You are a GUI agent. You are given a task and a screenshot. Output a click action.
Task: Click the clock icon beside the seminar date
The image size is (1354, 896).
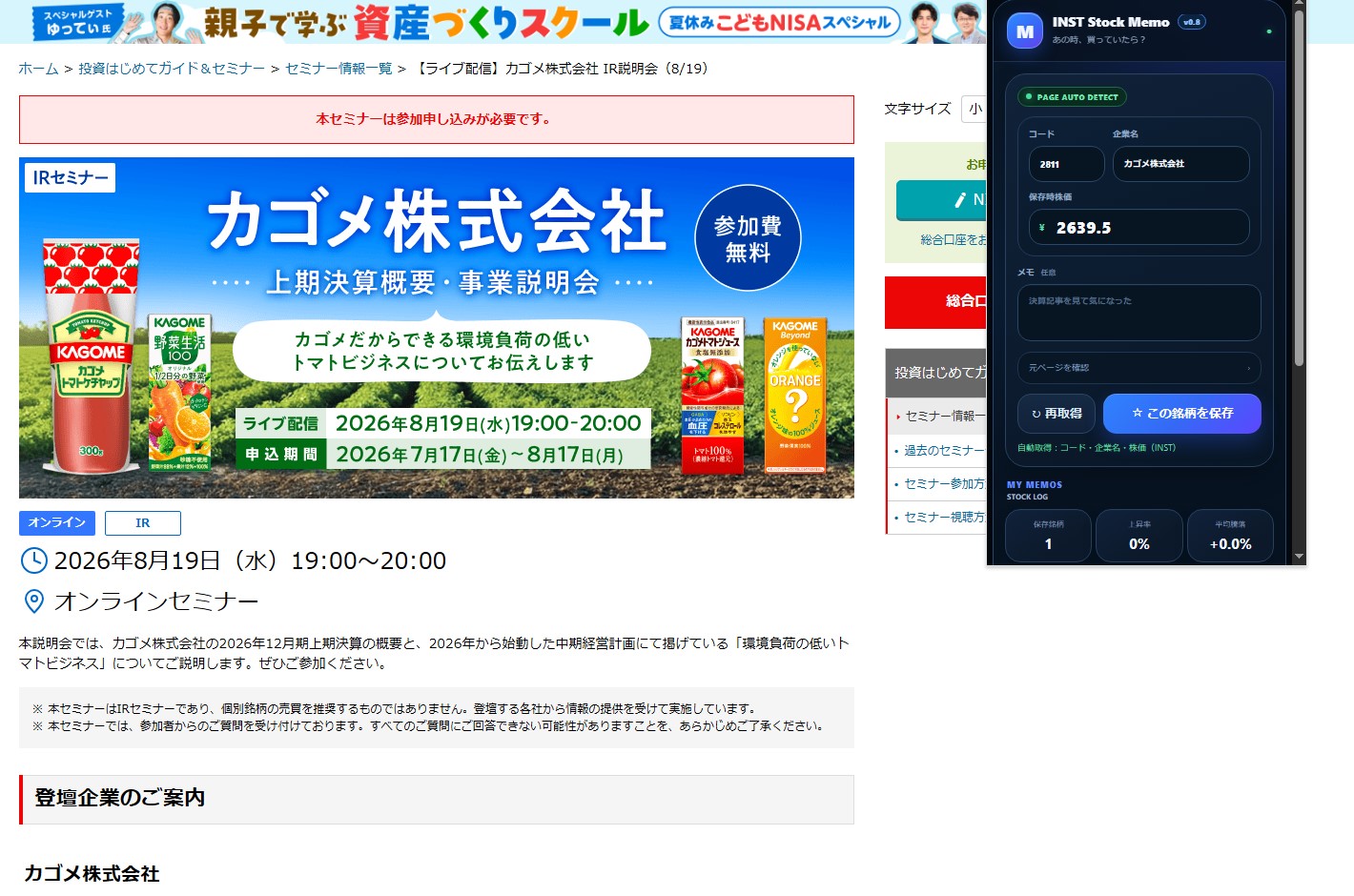(x=34, y=560)
